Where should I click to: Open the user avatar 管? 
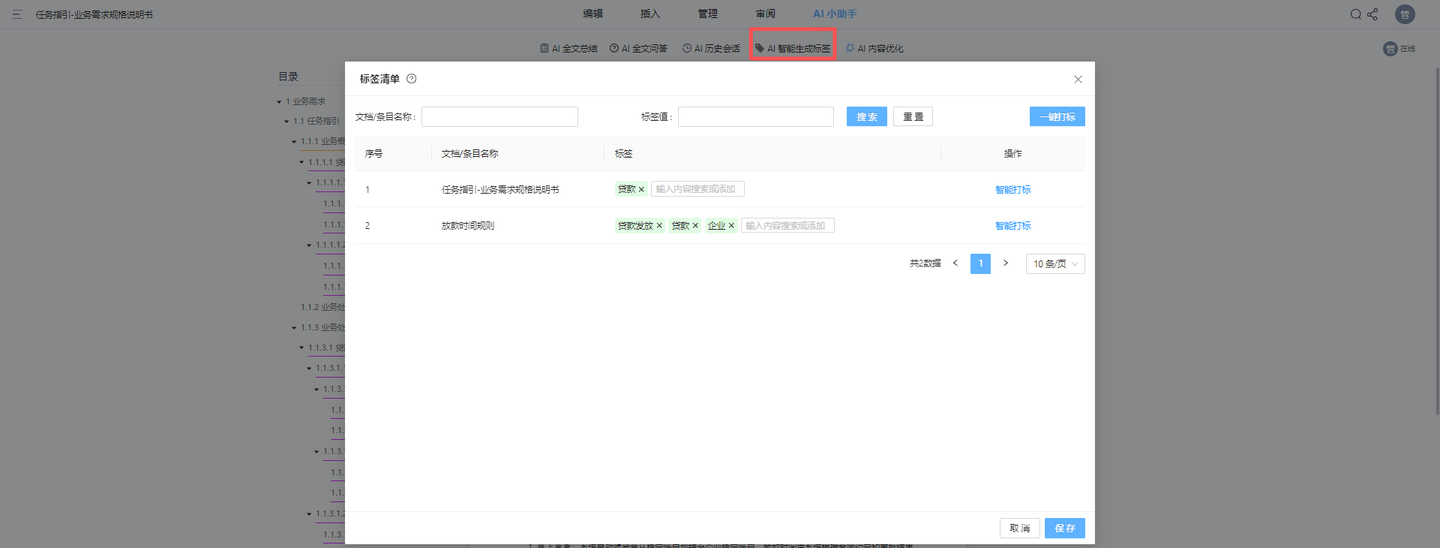click(x=1405, y=14)
